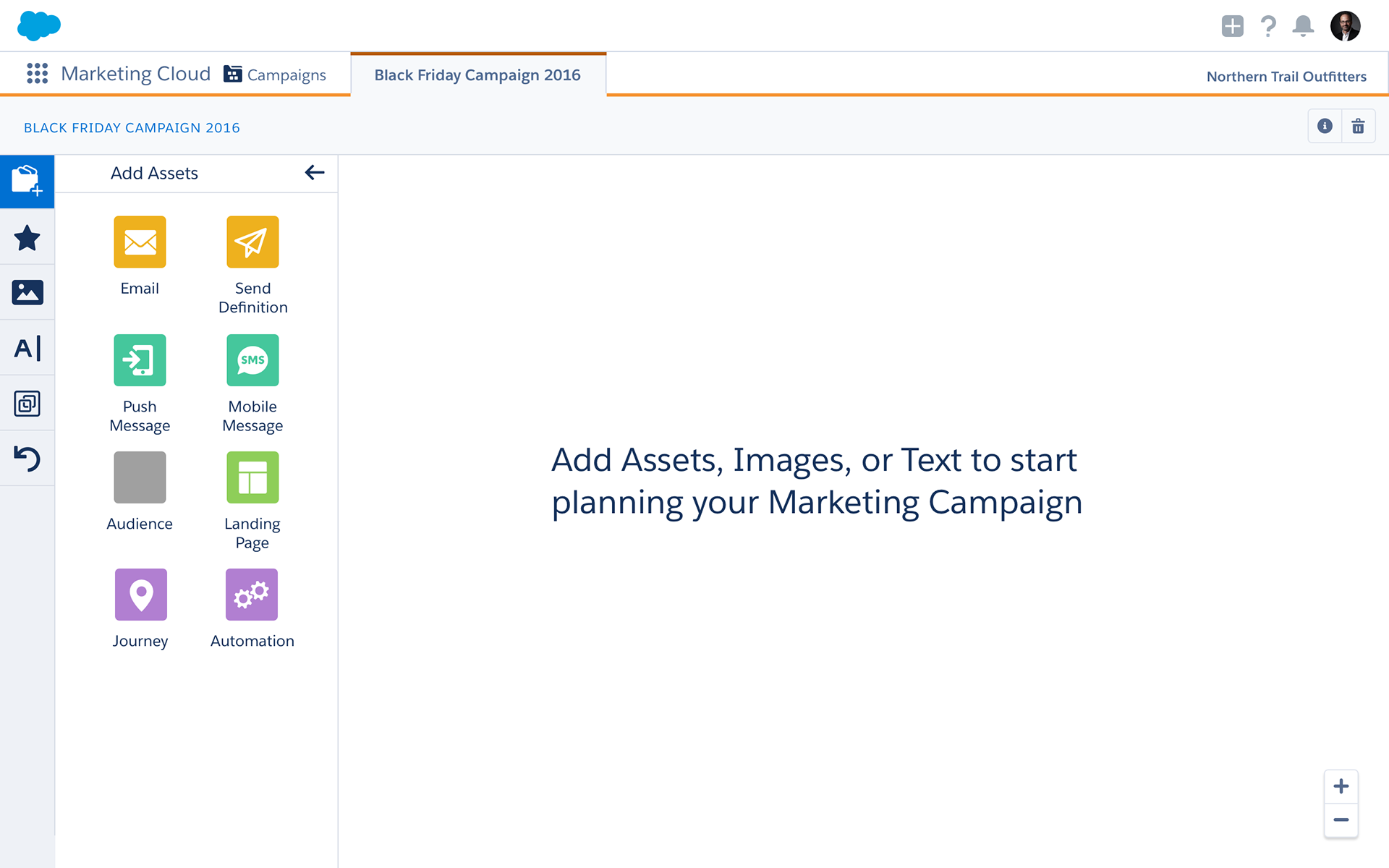The image size is (1389, 868).
Task: Click the Audience label
Action: click(x=140, y=524)
